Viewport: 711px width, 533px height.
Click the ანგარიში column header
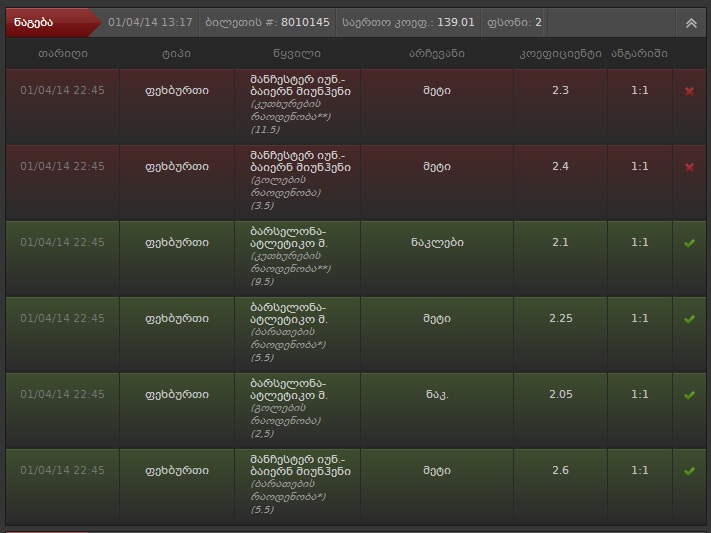pos(639,54)
